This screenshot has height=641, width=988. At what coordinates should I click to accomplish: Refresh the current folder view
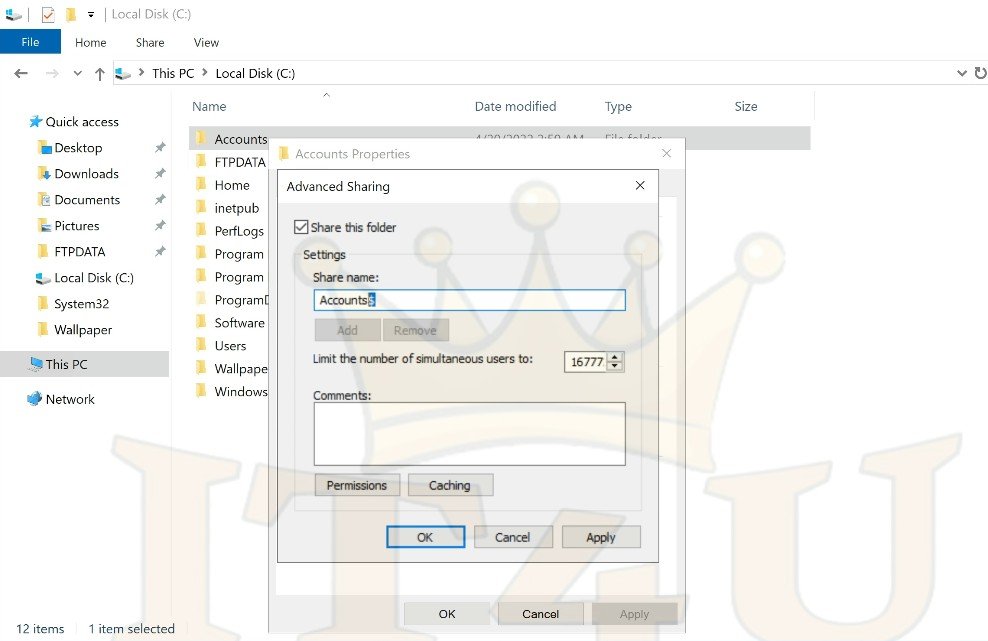click(x=981, y=73)
